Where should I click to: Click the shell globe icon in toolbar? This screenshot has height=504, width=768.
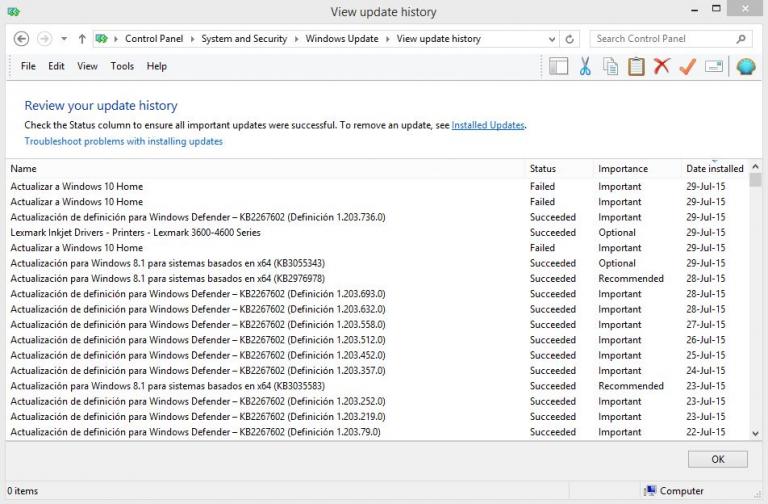point(745,67)
